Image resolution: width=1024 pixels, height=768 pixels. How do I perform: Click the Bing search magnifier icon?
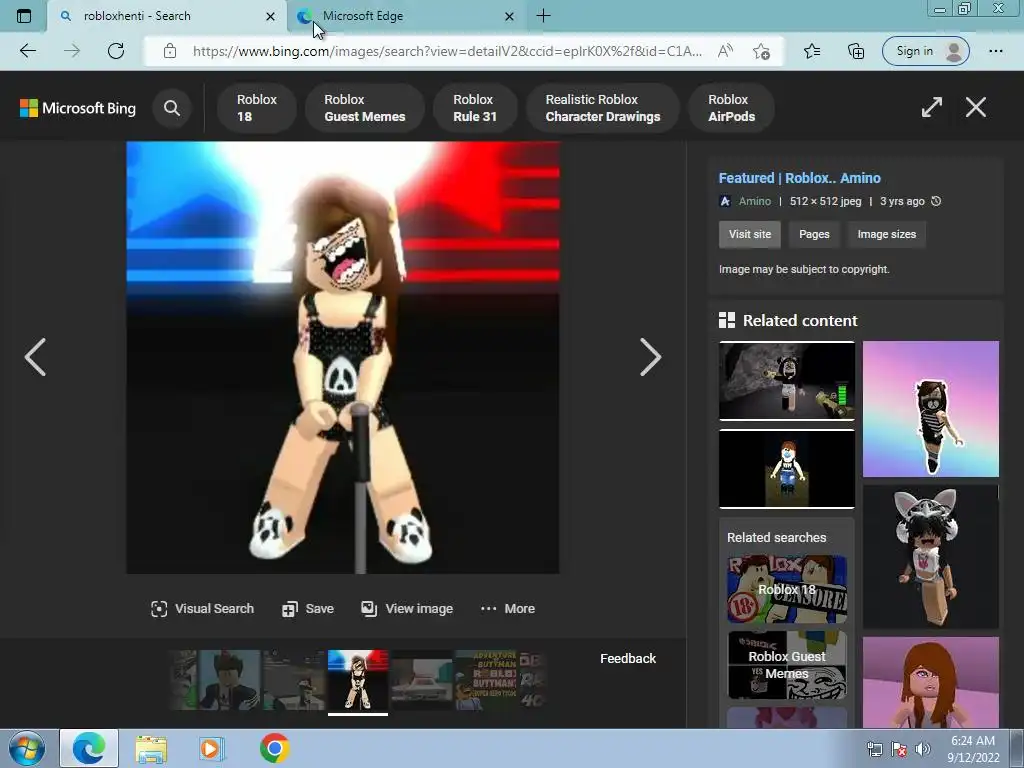click(x=172, y=108)
